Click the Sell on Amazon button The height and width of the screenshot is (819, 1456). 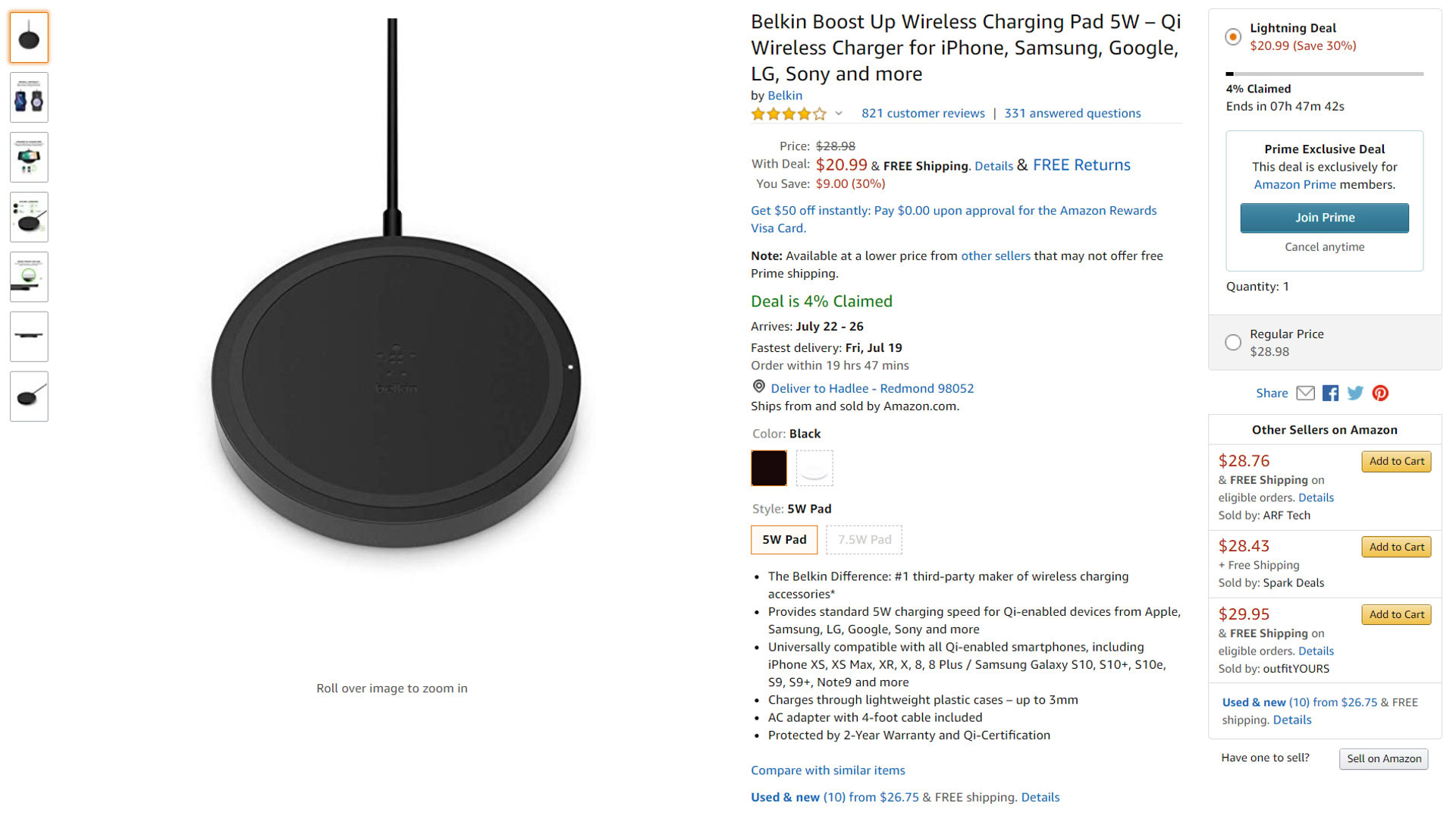coord(1384,759)
